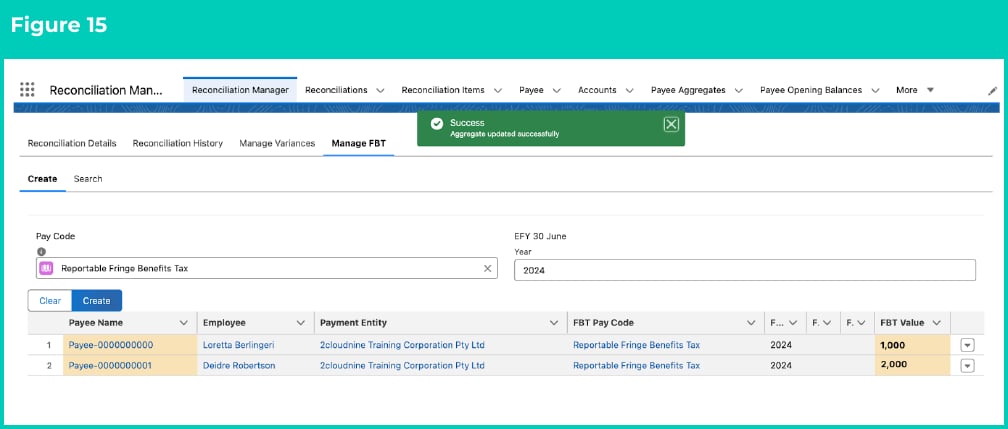Image resolution: width=1008 pixels, height=429 pixels.
Task: Click the Clear button
Action: [x=50, y=300]
